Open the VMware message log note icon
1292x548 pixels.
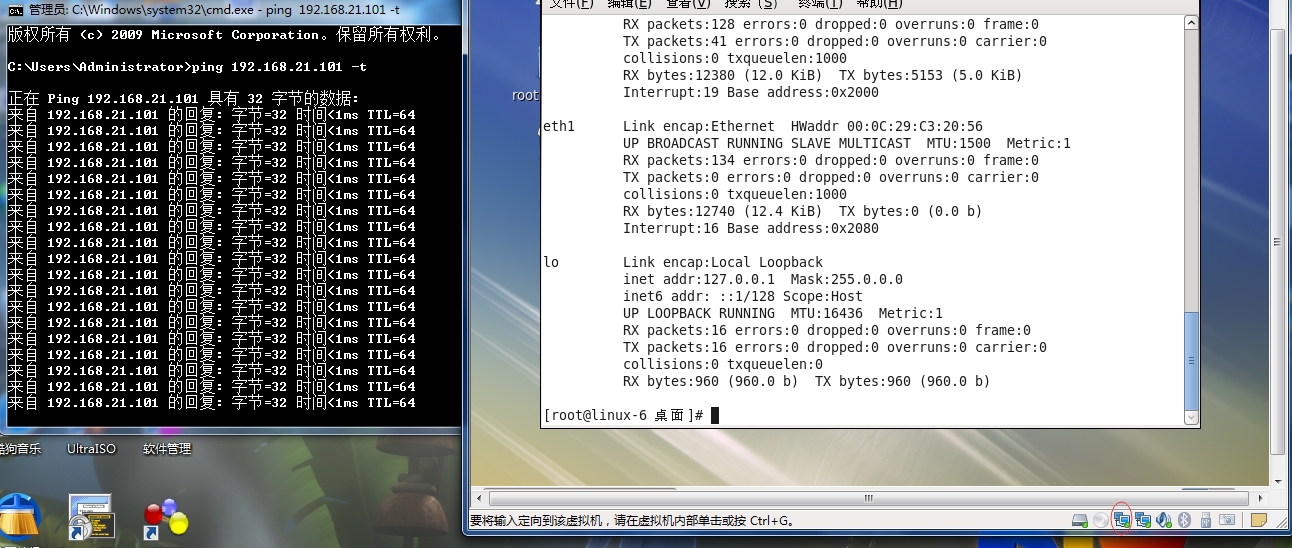click(1259, 520)
